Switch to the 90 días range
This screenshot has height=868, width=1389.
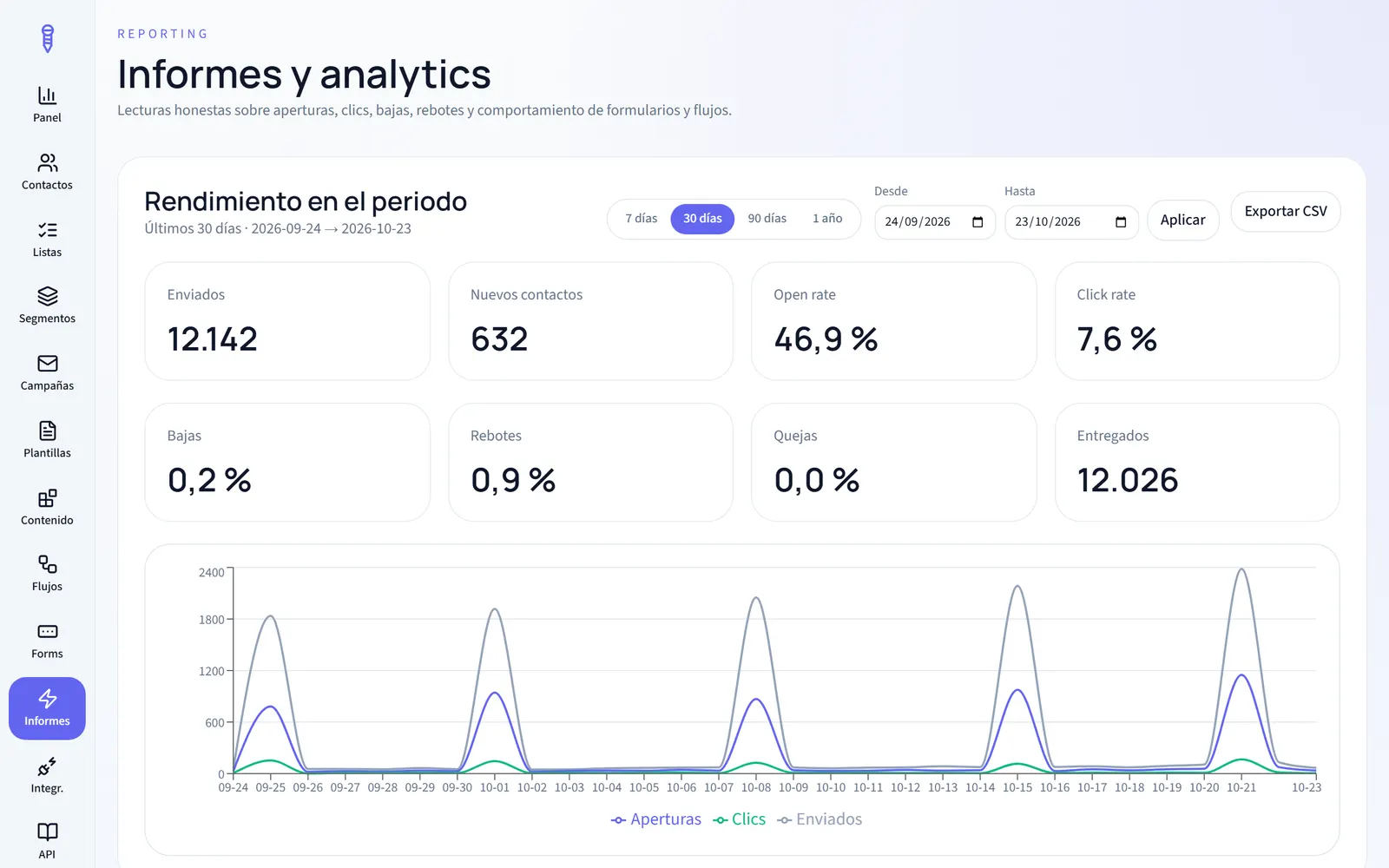tap(767, 219)
